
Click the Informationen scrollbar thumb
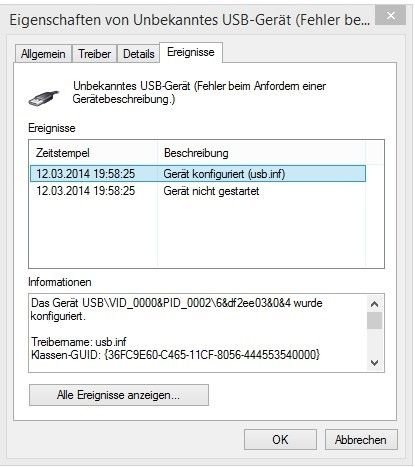374,321
